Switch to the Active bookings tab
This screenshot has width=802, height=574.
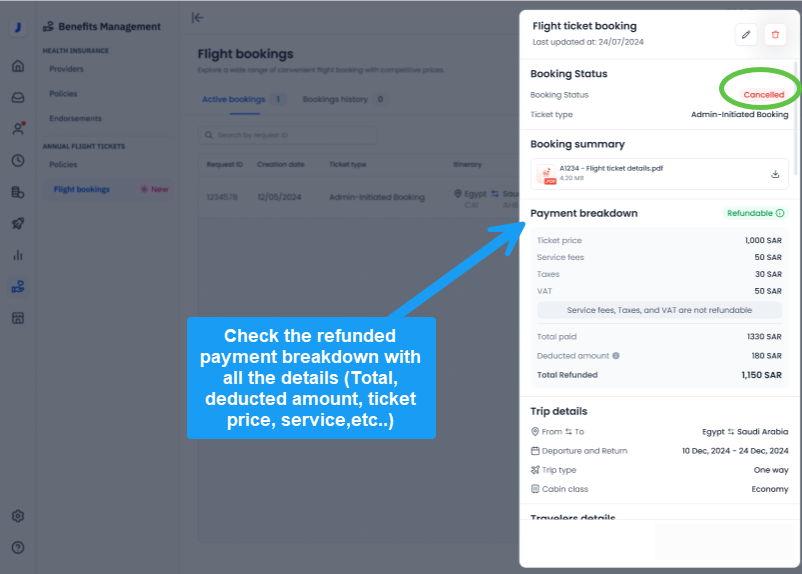pyautogui.click(x=233, y=100)
